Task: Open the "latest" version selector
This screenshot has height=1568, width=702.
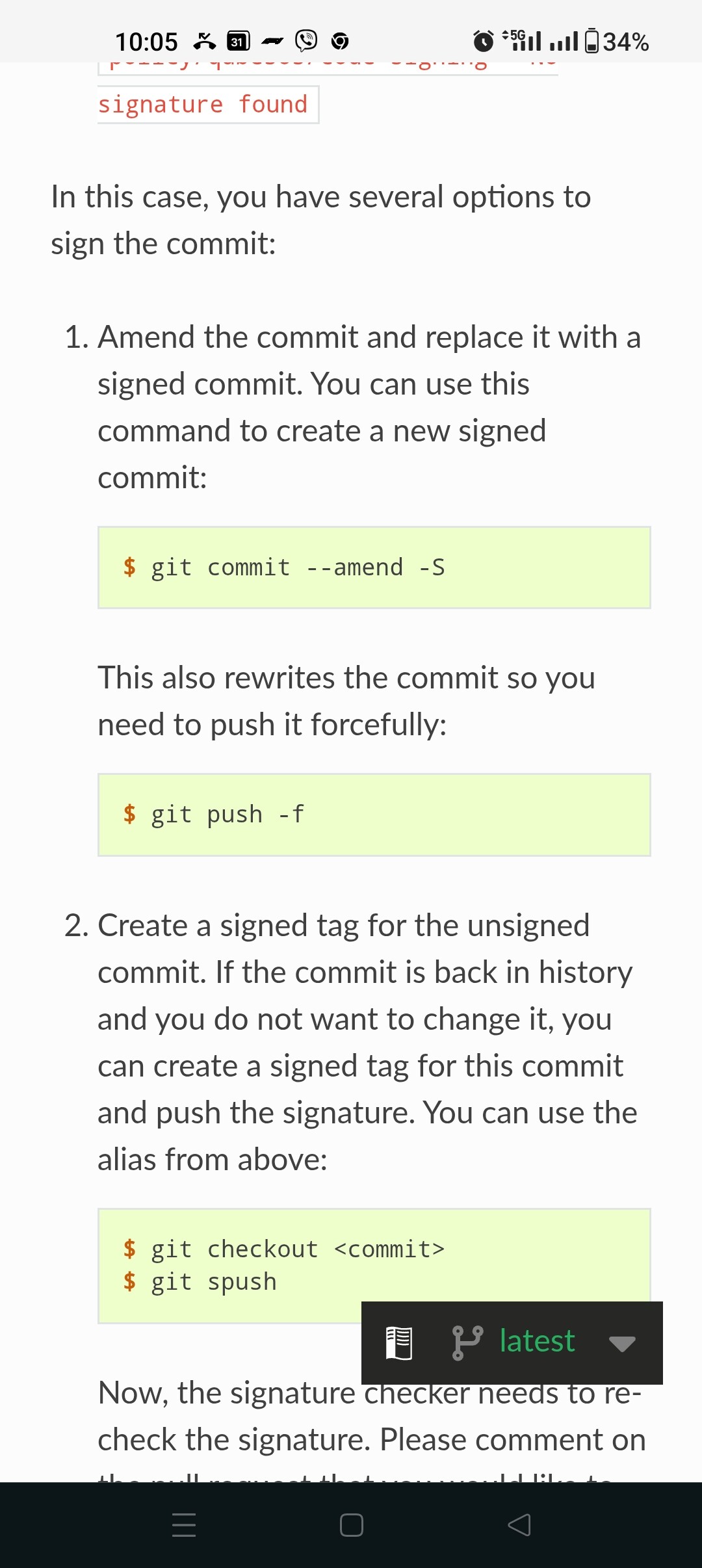Action: [537, 1341]
